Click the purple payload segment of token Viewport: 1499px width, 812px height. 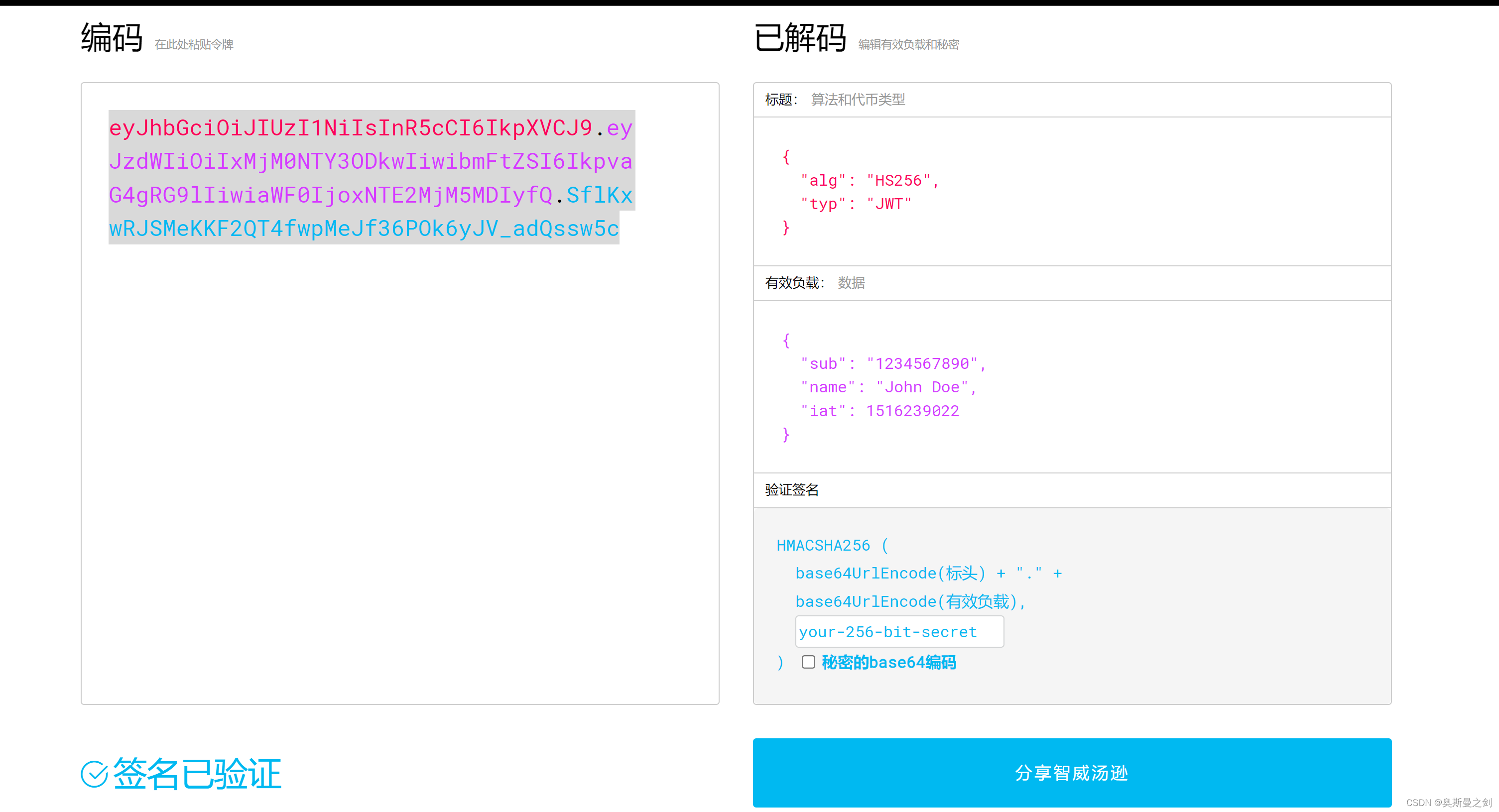(x=370, y=162)
